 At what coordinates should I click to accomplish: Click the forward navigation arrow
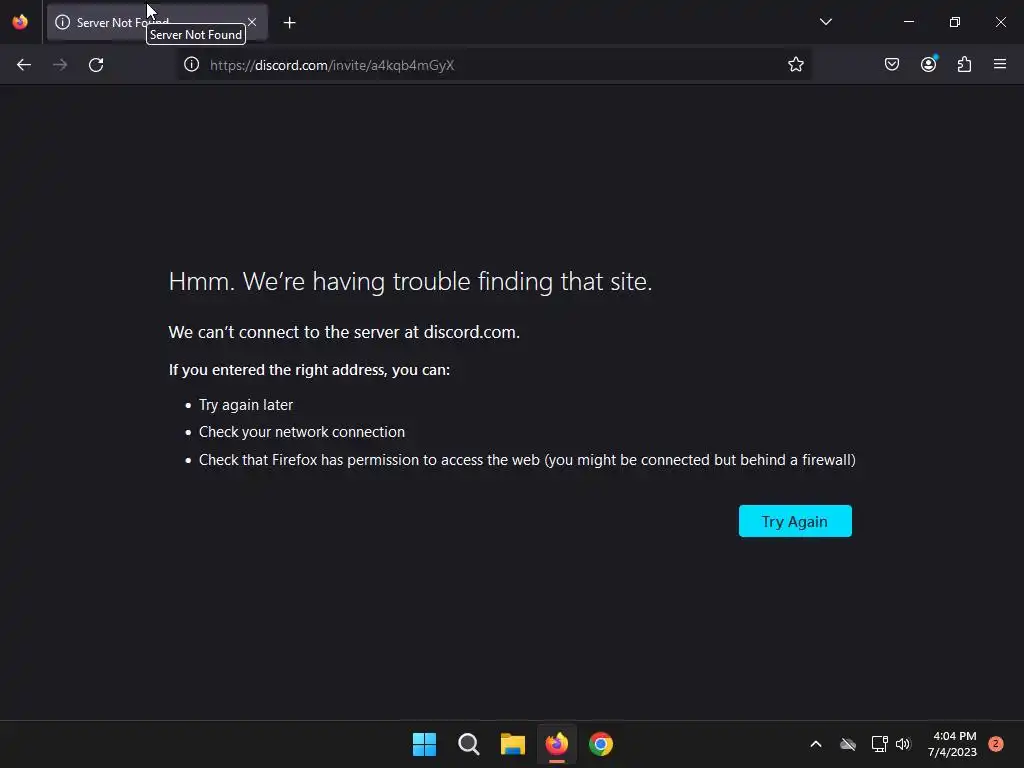point(60,65)
